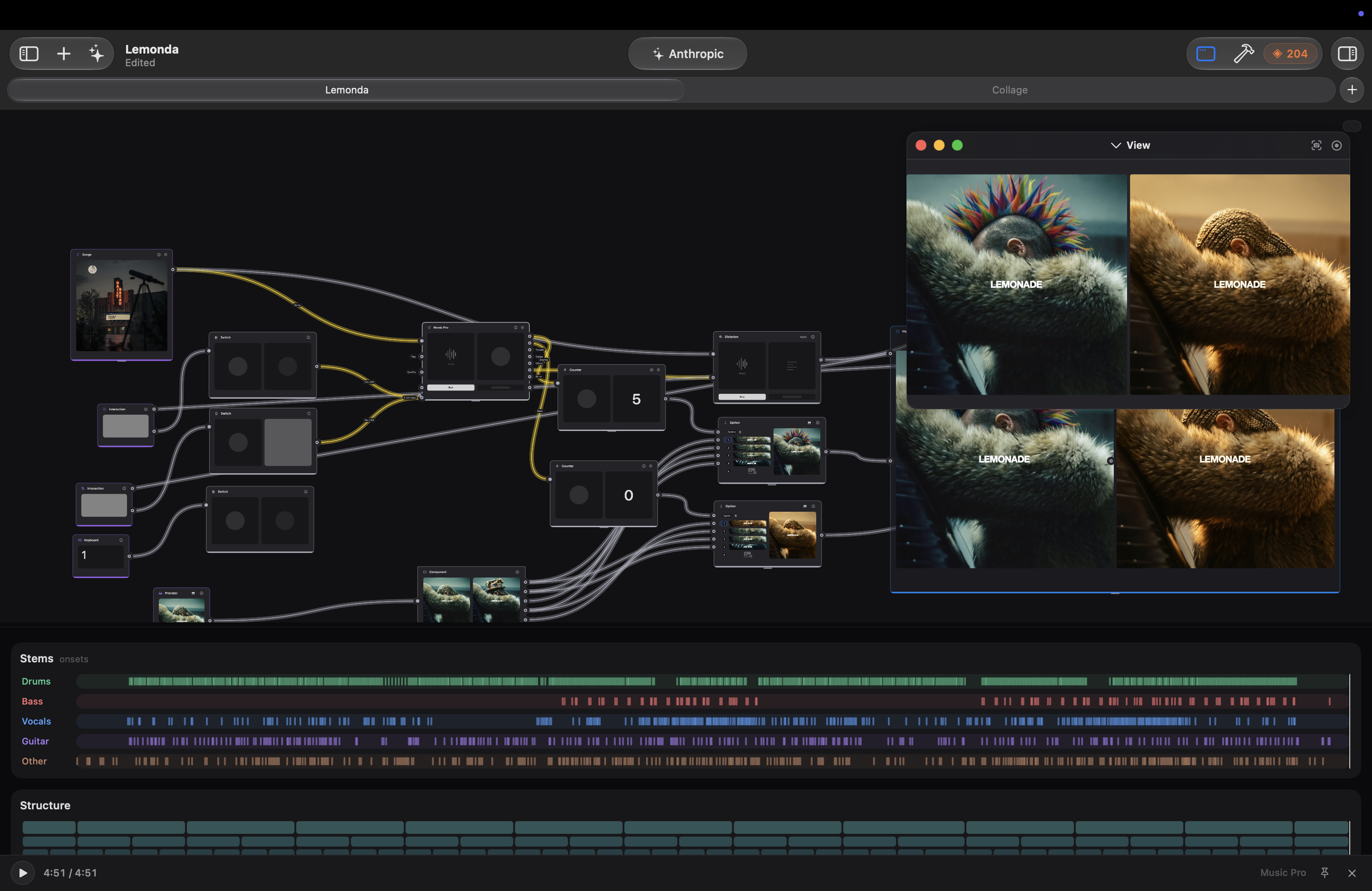The height and width of the screenshot is (891, 1372).
Task: Open the Songs node info icon
Action: (x=159, y=254)
